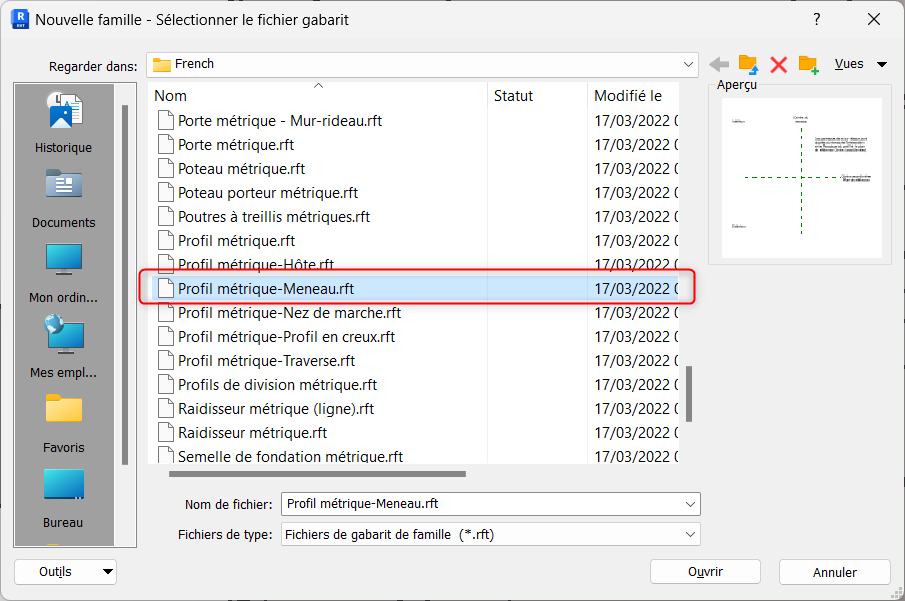Image resolution: width=905 pixels, height=601 pixels.
Task: Click the horizontal scrollbar under the file list
Action: 317,474
